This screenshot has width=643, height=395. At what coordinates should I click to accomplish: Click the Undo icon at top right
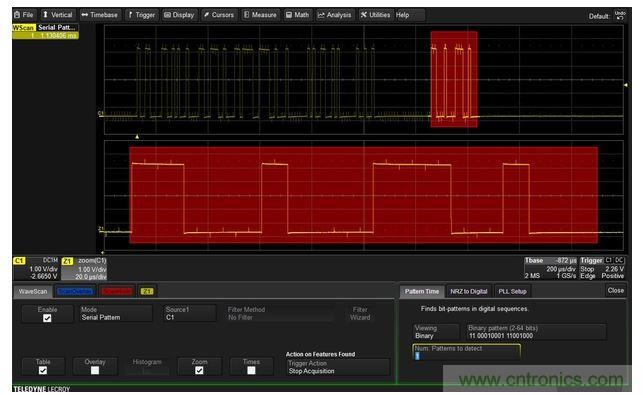tap(620, 16)
